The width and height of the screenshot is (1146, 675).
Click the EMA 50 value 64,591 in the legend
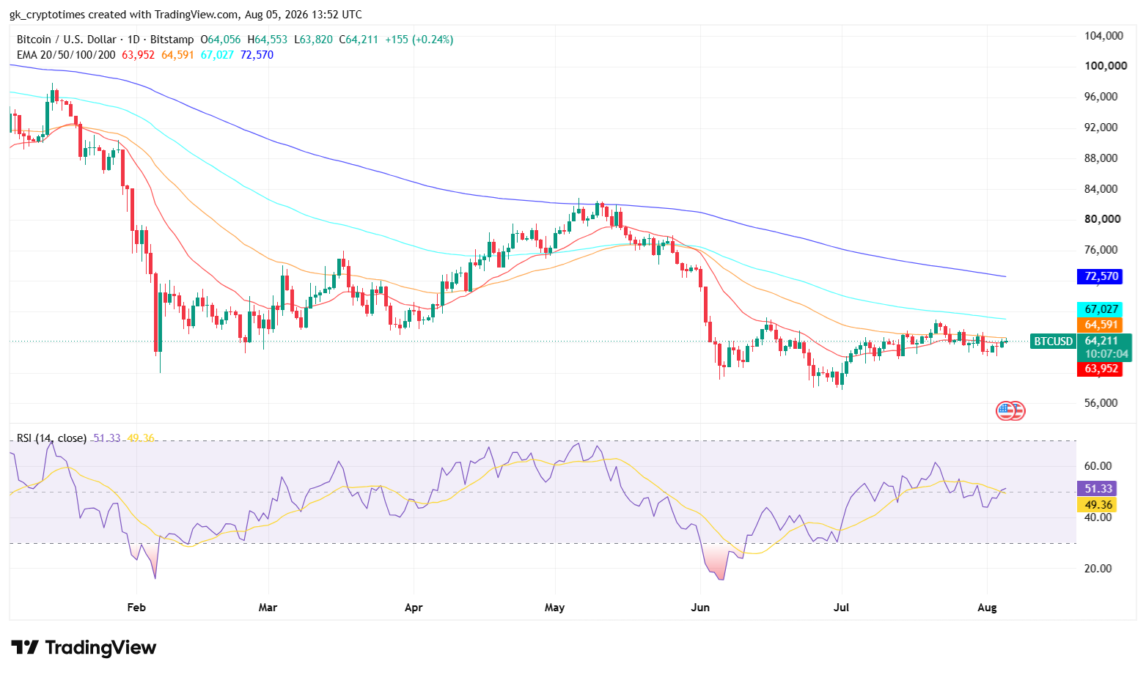[178, 55]
